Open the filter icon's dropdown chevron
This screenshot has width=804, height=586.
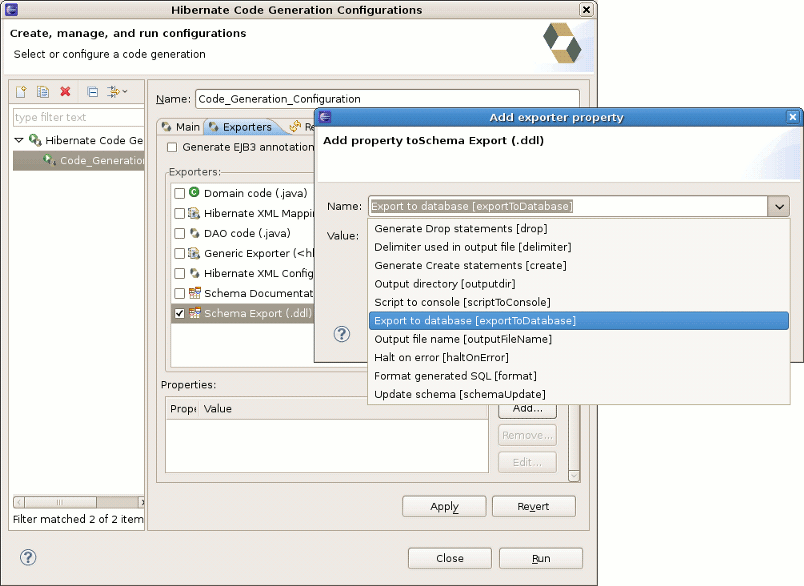125,91
